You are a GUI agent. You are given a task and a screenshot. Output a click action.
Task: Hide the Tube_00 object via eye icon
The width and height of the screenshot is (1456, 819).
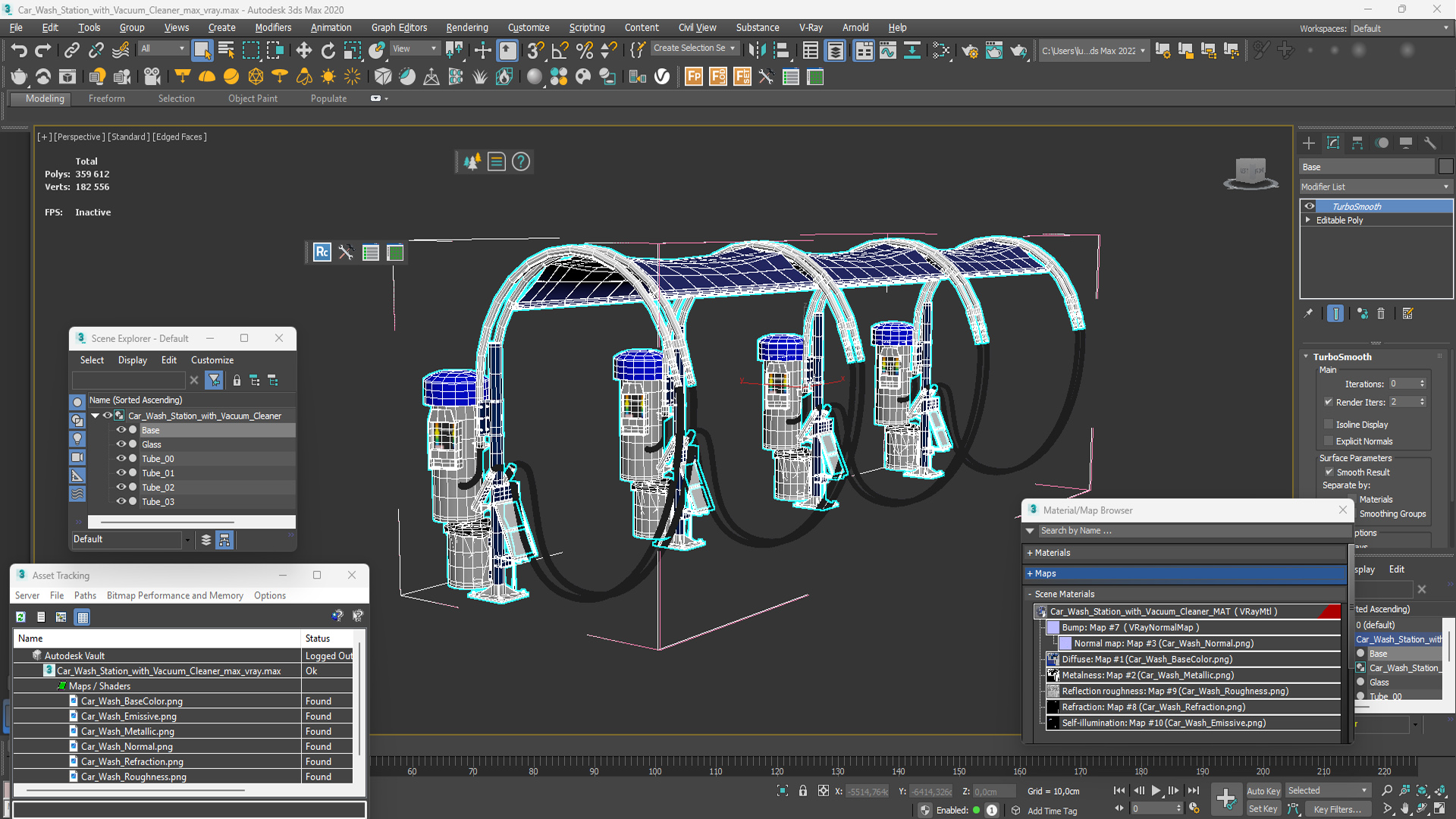click(121, 459)
